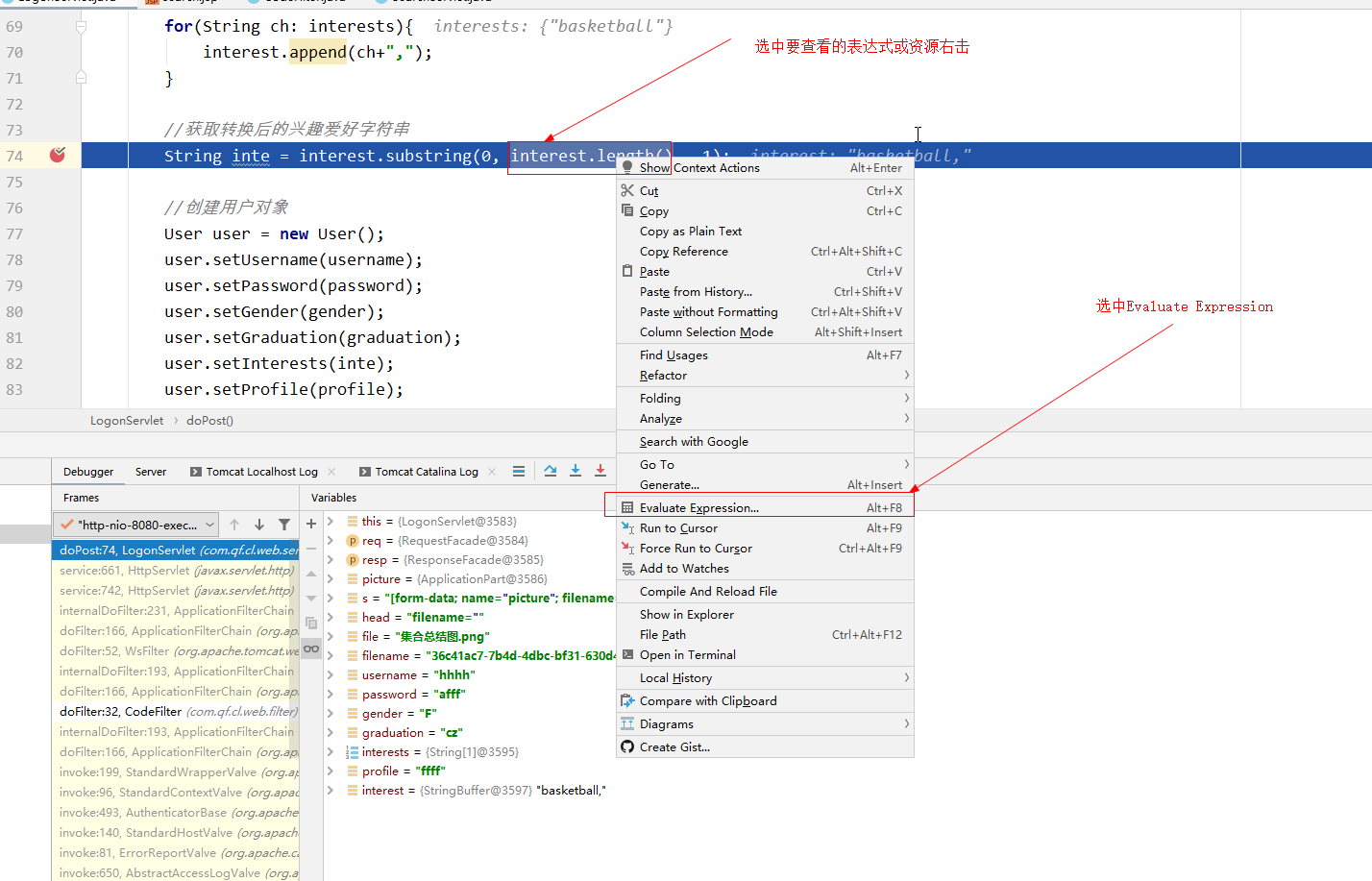
Task: Close the Tomcat Localhost Log tab
Action: [x=332, y=472]
